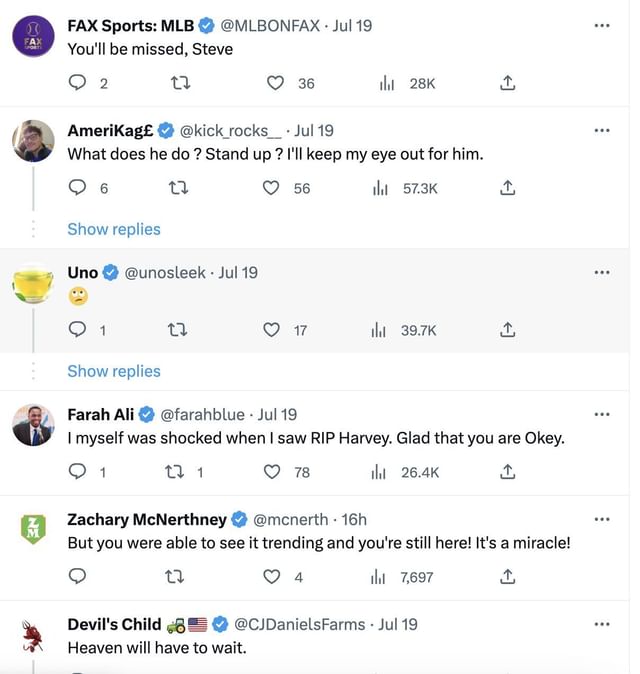Like the AmeriKag£ tweet

(x=271, y=188)
